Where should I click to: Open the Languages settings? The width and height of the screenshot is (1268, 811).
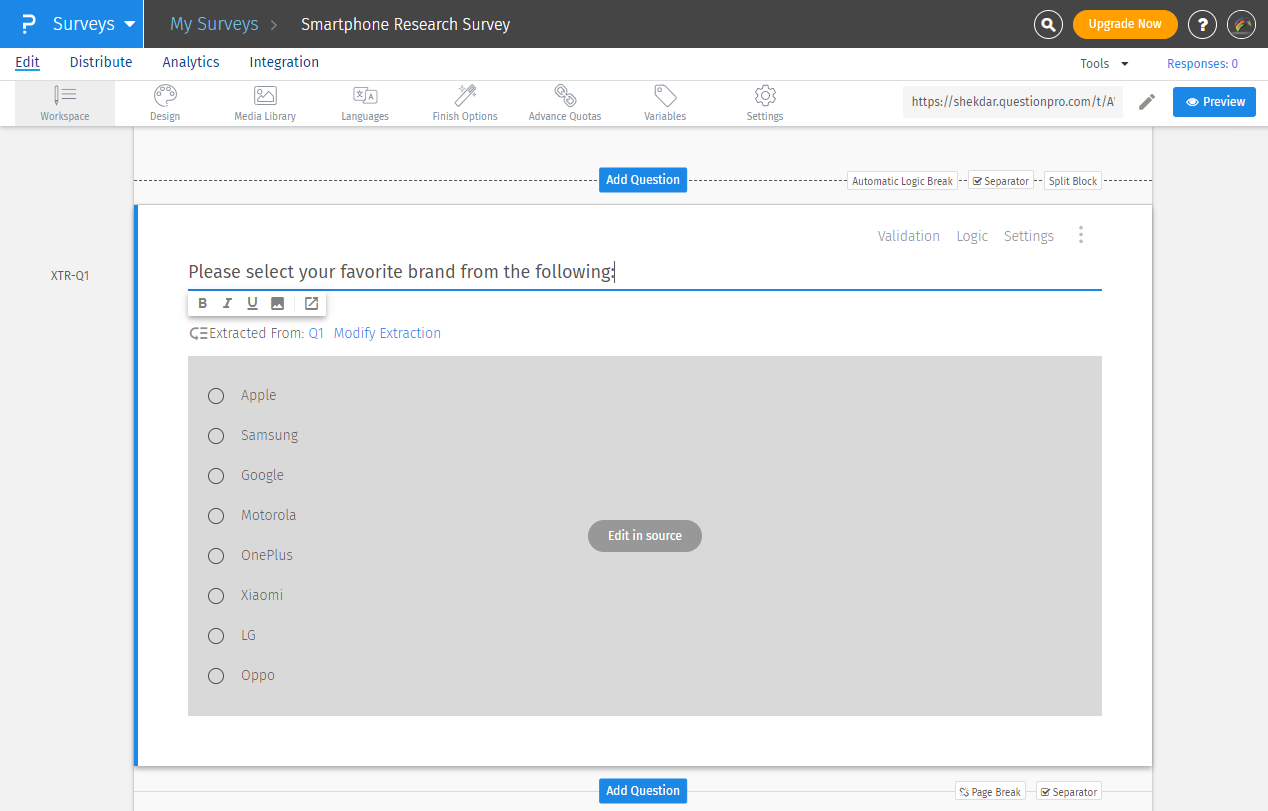pyautogui.click(x=364, y=102)
